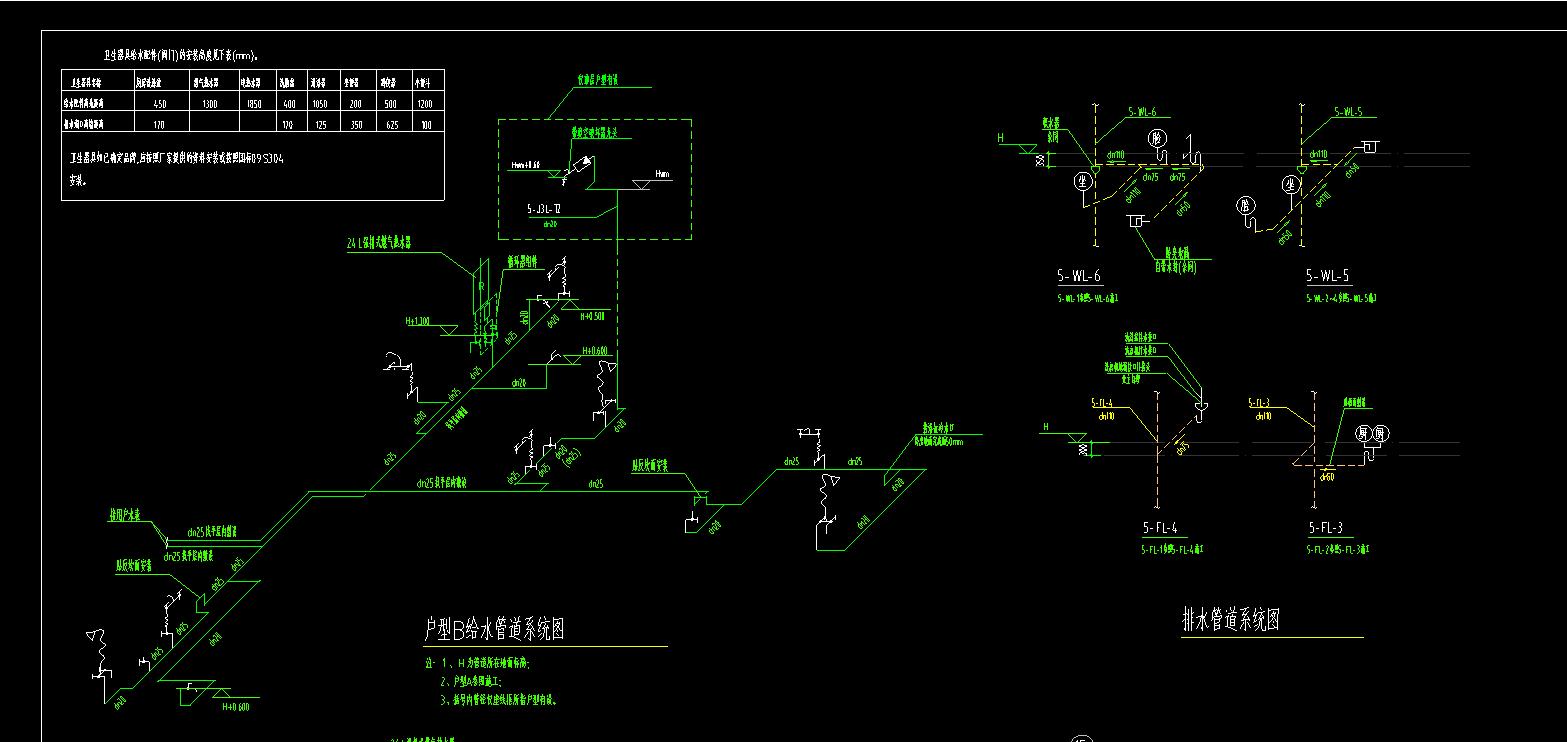Select the 排水管道系统图 drawing title
Screen dimensions: 1567x742
tap(1231, 620)
